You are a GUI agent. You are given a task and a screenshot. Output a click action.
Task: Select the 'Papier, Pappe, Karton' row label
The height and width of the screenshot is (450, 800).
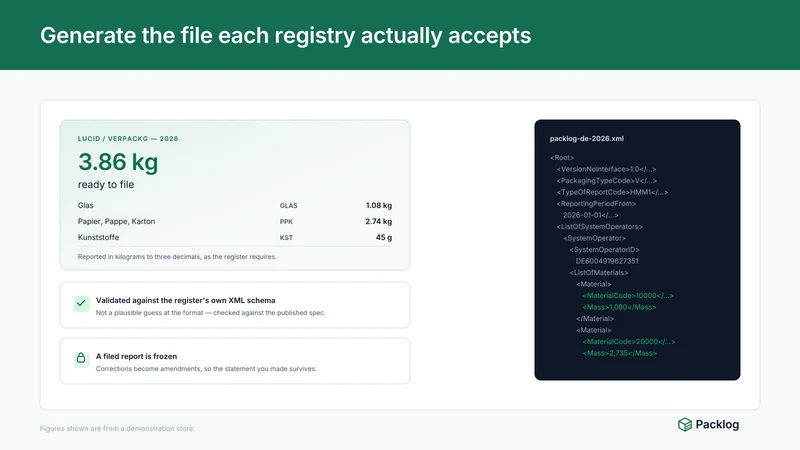[116, 221]
